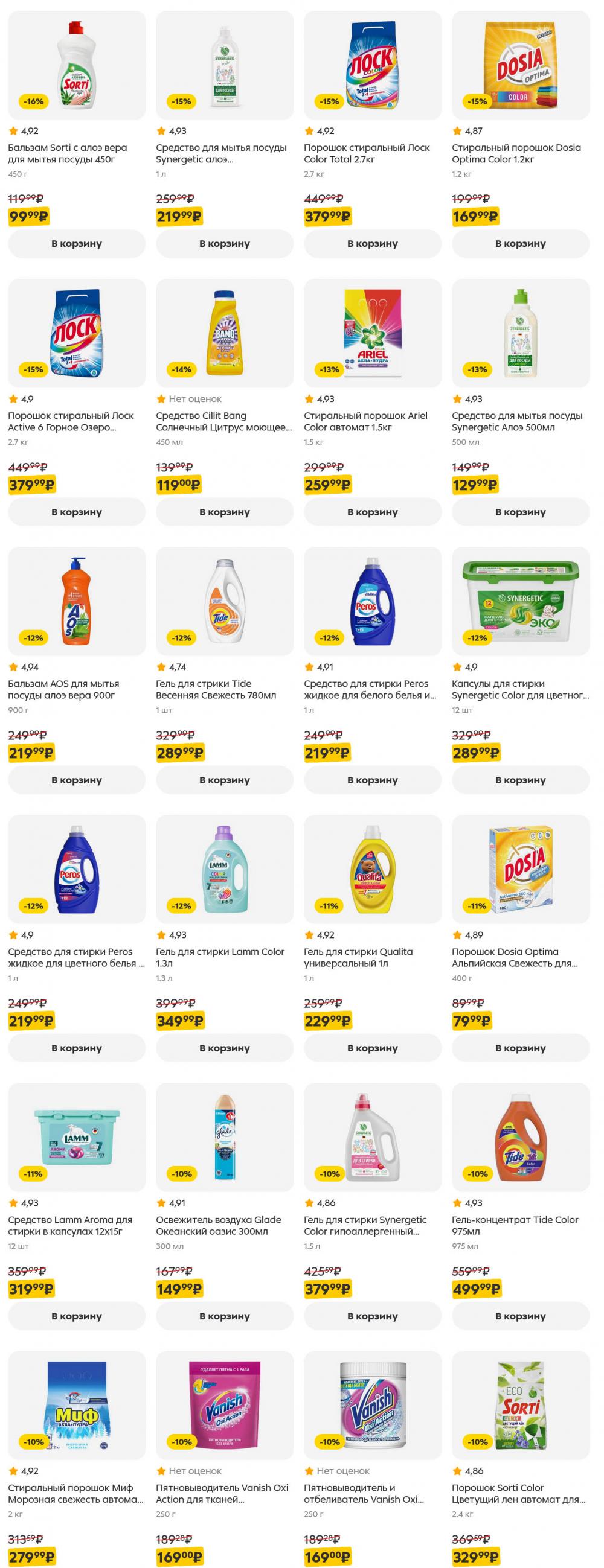Viewport: 604px width, 1568px height.
Task: Click the -15% badge on Synergetic dish liquid
Action: (x=181, y=101)
